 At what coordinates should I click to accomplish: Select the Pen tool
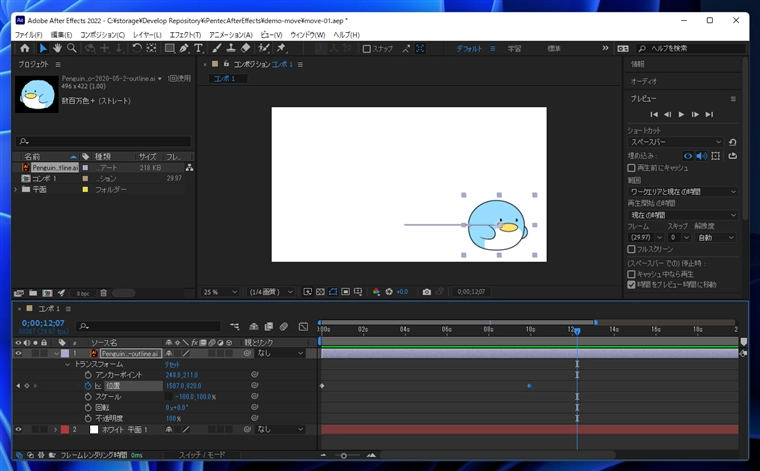tap(184, 48)
